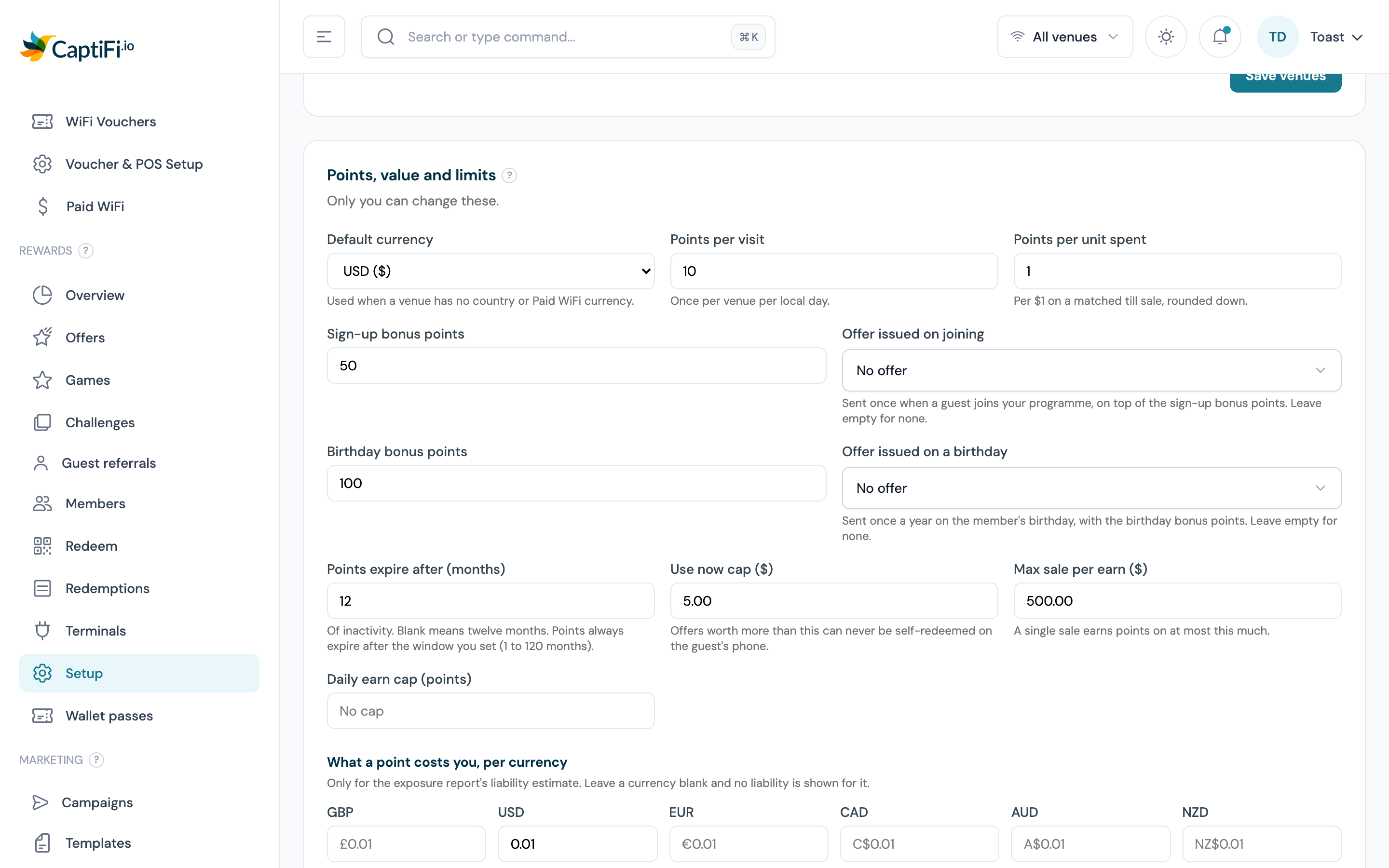Screen dimensions: 1389x868
Task: Toggle the sidebar with the hamburger icon
Action: [x=324, y=37]
